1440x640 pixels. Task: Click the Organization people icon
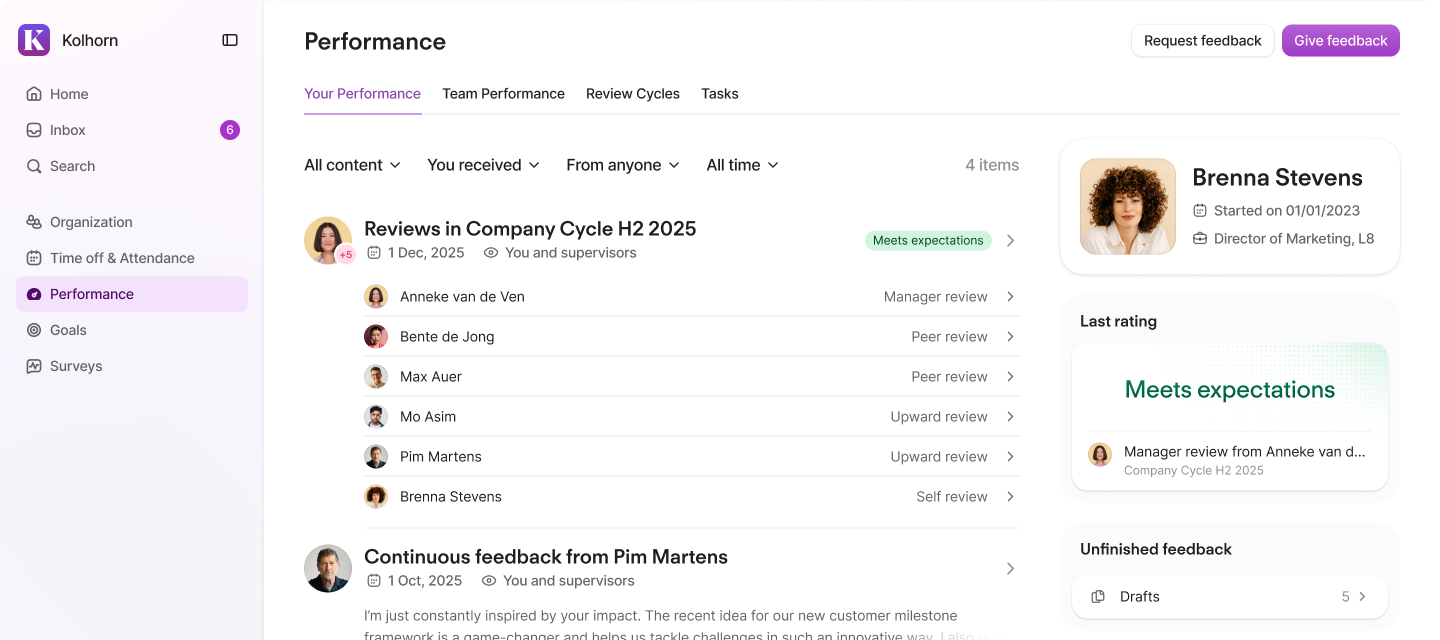34,222
